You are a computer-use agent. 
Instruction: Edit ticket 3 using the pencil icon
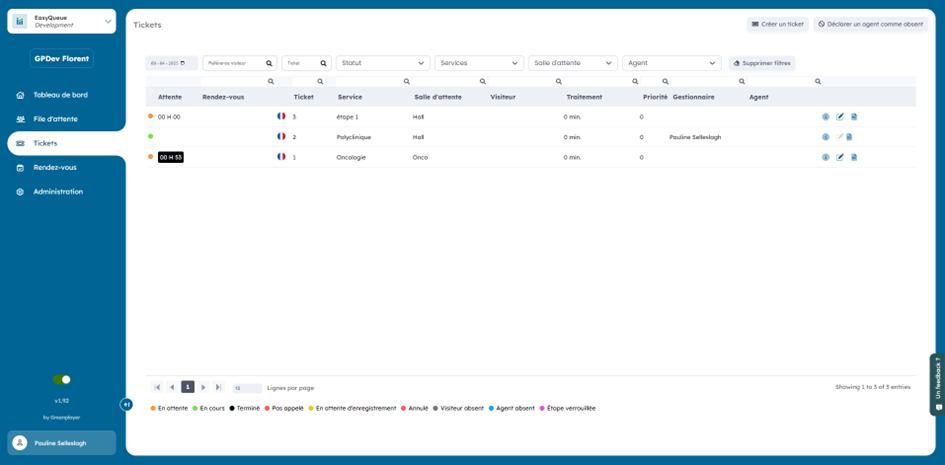(840, 117)
